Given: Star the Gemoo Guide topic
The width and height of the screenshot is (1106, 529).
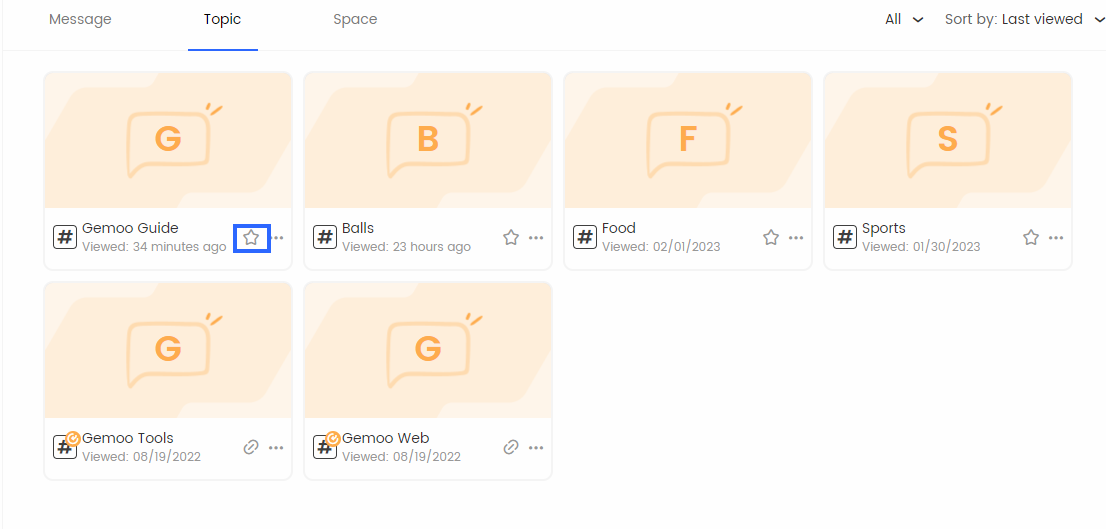Looking at the screenshot, I should 251,238.
